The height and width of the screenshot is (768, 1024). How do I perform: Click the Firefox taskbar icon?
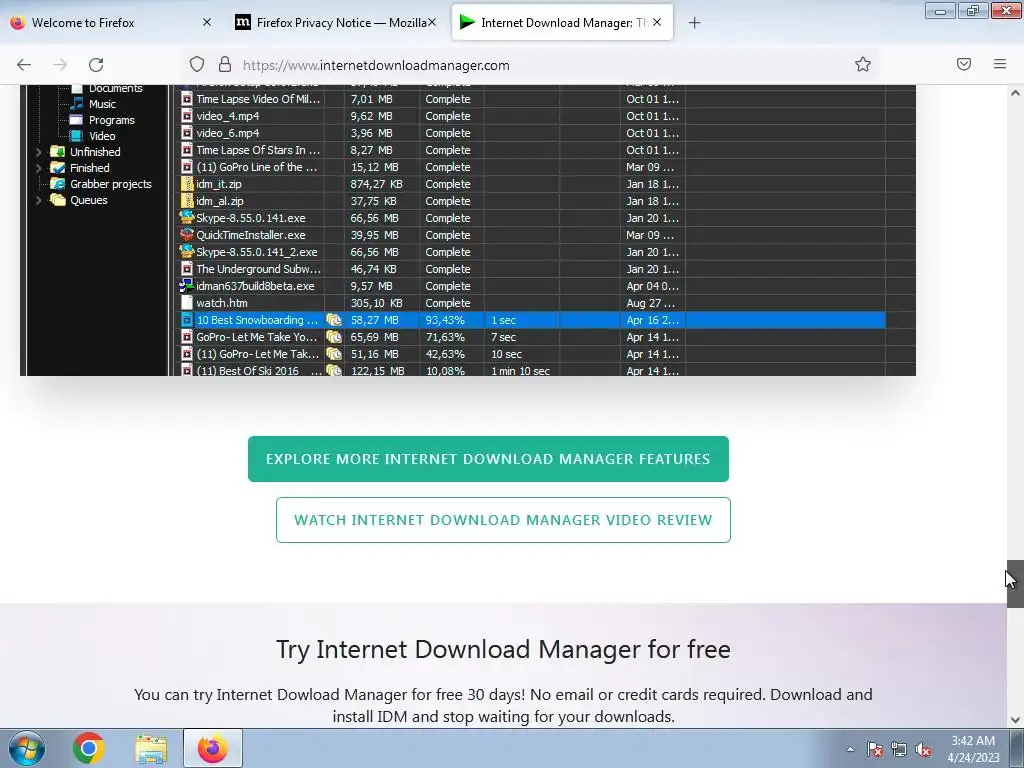point(213,748)
